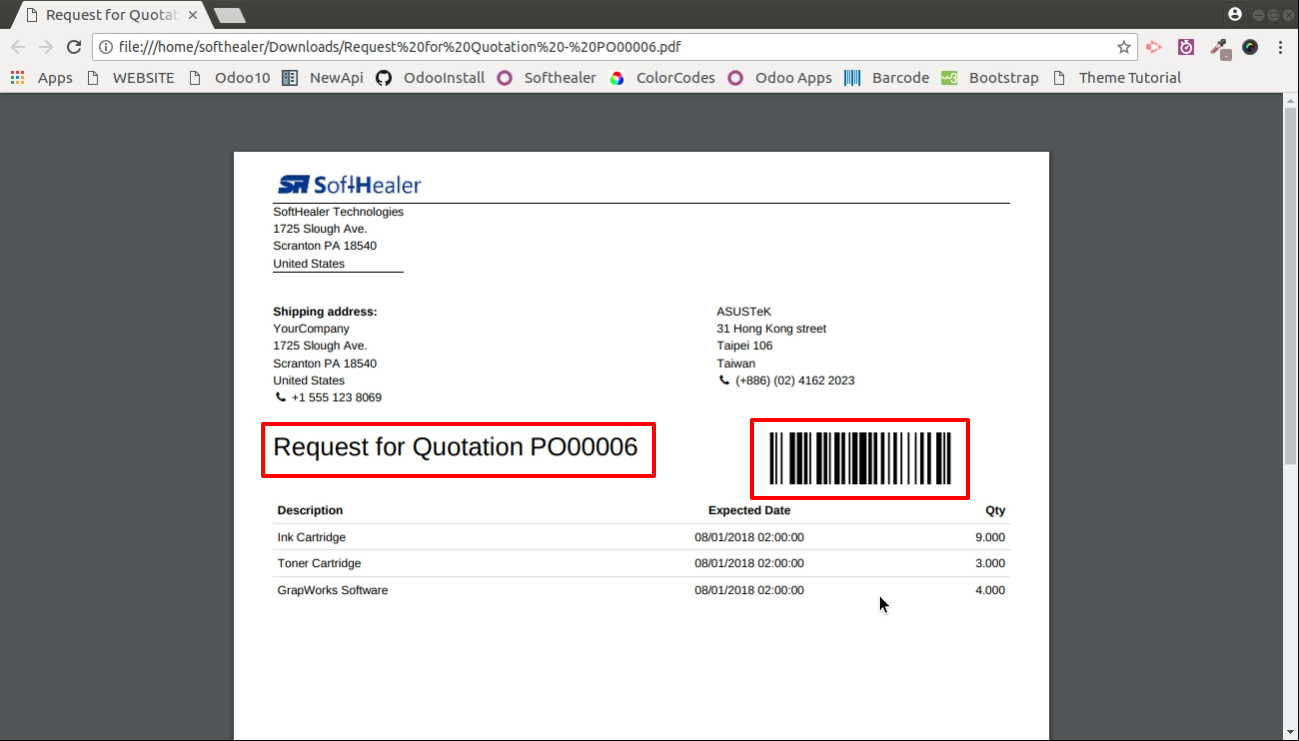Bookmark this page with the star icon
The width and height of the screenshot is (1299, 741).
(1123, 47)
